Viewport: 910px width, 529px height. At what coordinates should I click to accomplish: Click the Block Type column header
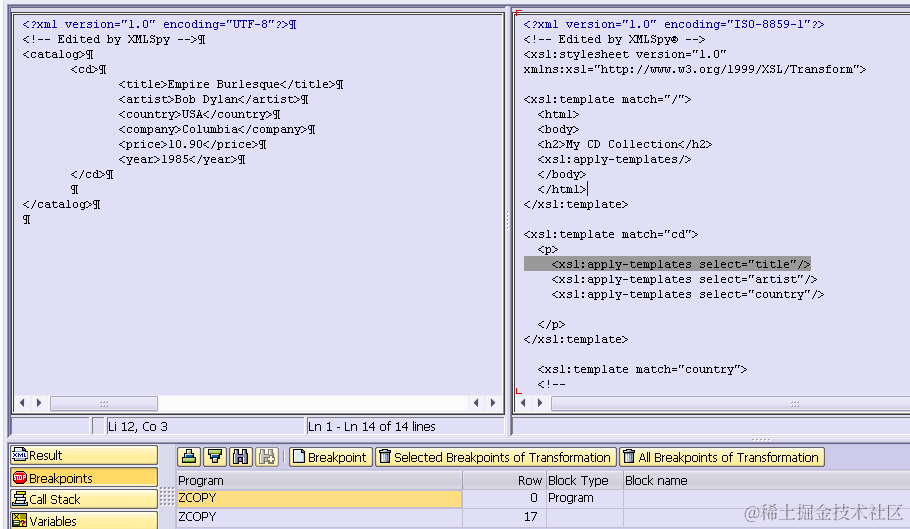tap(584, 480)
